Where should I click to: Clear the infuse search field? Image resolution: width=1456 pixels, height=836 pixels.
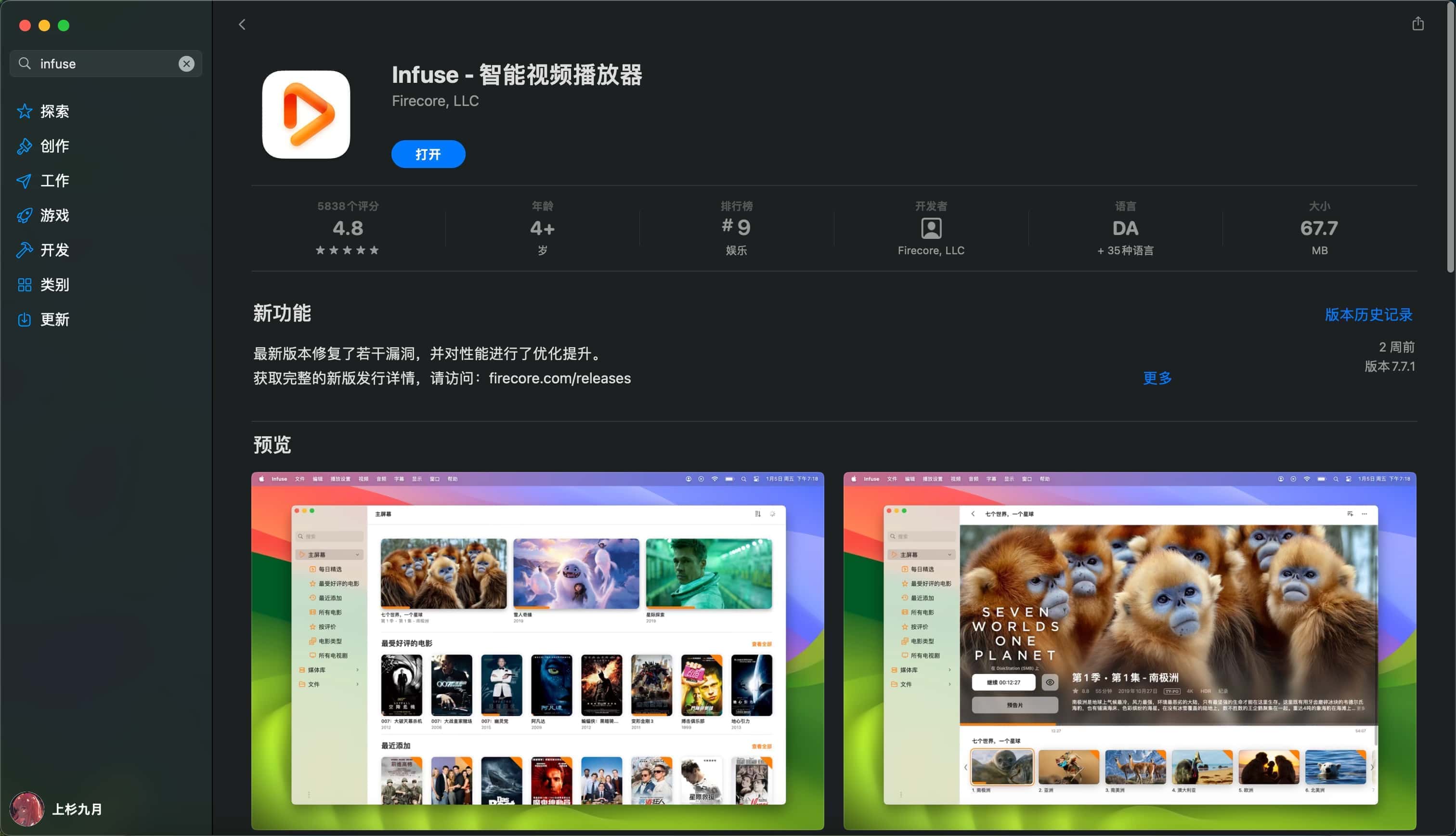click(x=186, y=64)
